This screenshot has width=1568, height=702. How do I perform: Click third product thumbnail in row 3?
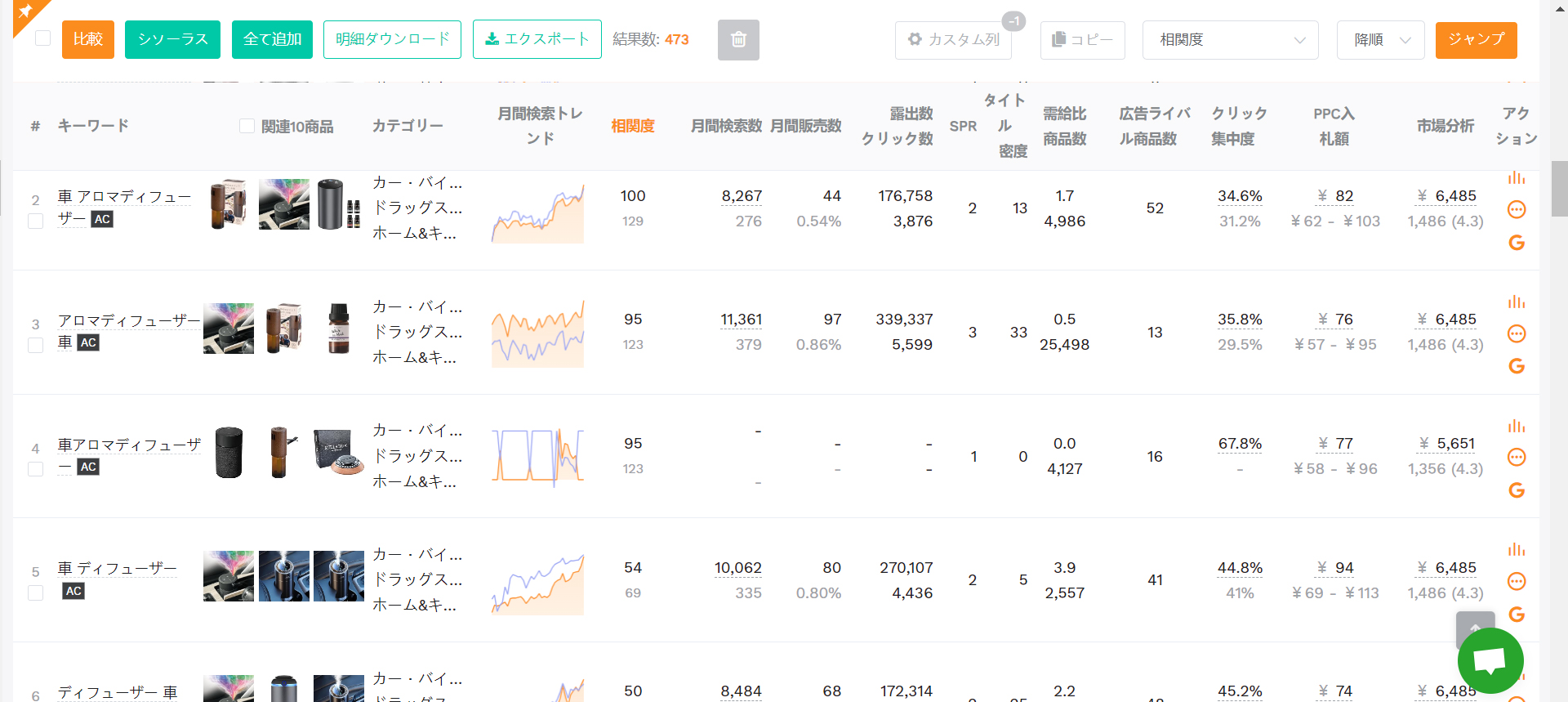click(339, 329)
